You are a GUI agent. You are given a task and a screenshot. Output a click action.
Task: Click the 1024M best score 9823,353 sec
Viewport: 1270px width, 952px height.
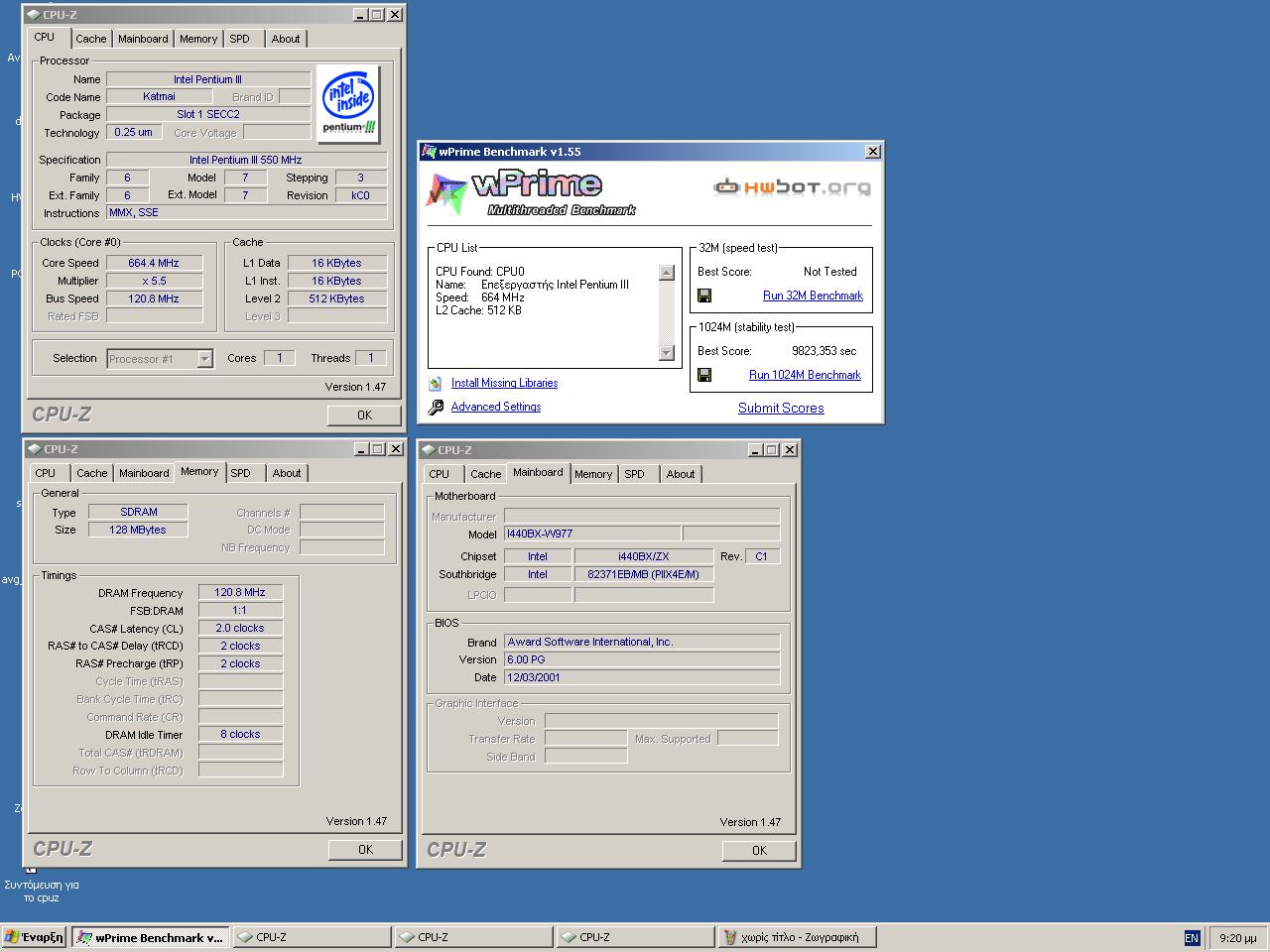click(x=824, y=351)
